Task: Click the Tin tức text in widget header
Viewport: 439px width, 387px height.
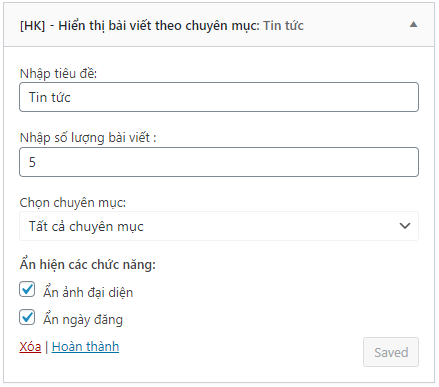Action: point(283,26)
